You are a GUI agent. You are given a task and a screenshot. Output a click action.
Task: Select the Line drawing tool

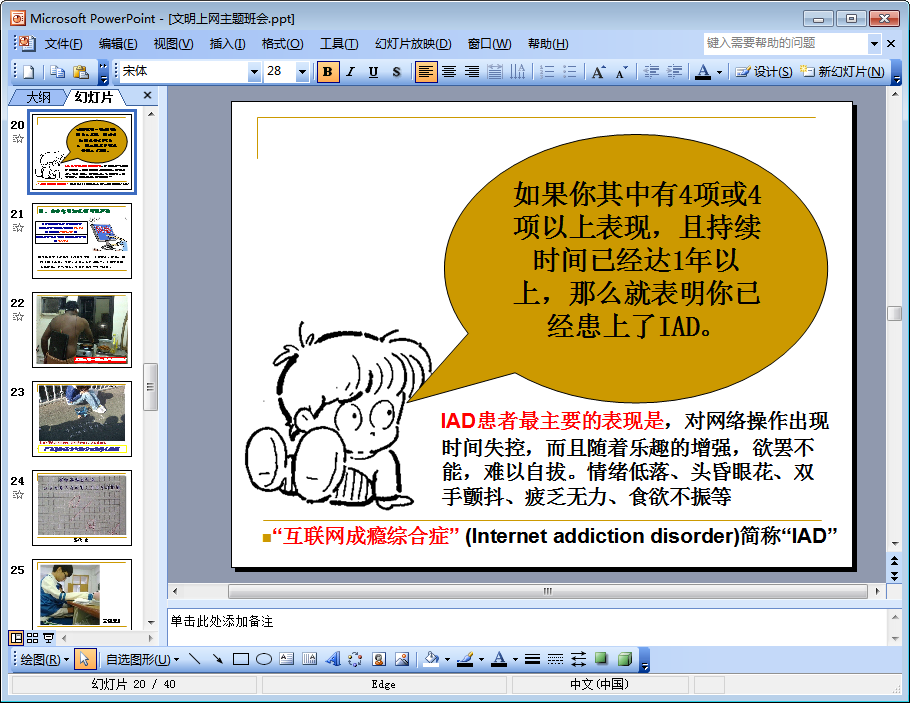coord(194,659)
